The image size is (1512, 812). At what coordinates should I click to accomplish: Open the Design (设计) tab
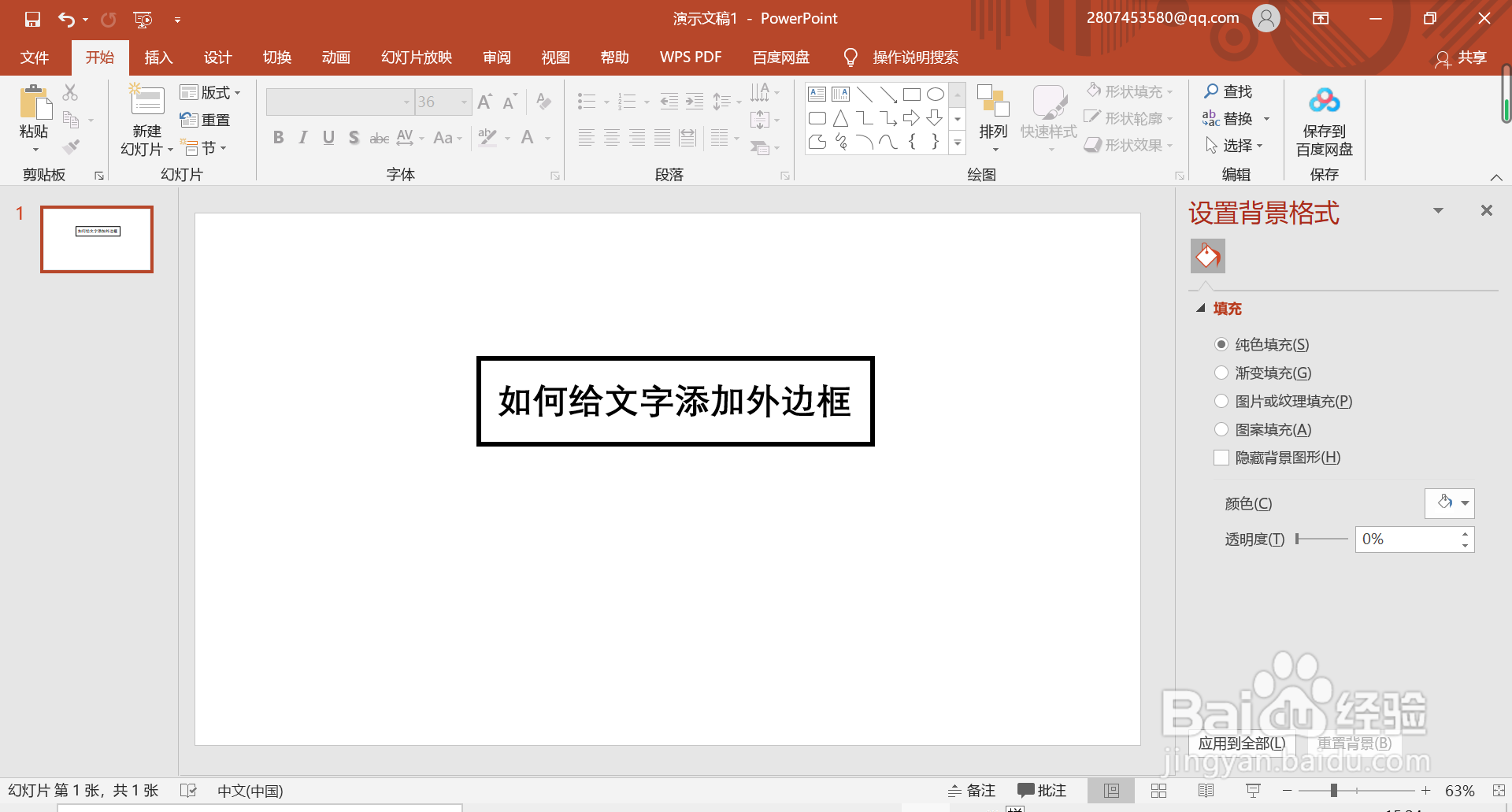(x=217, y=57)
